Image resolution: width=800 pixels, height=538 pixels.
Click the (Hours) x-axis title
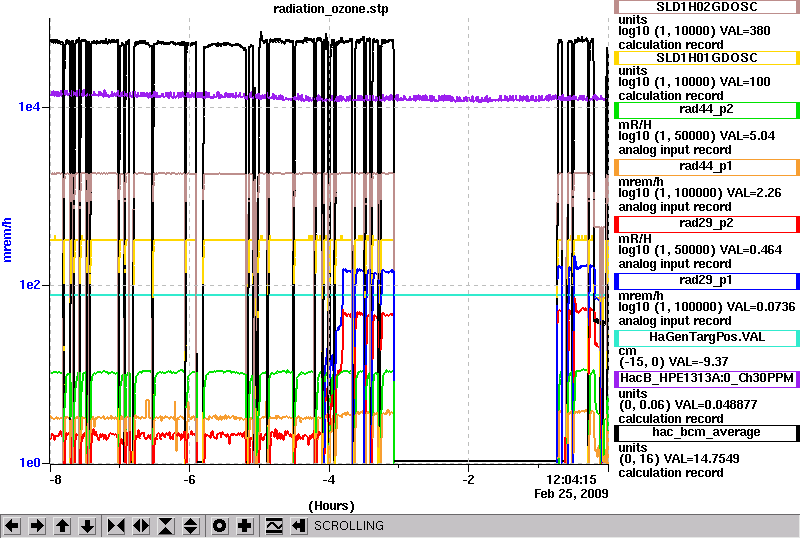click(x=332, y=506)
